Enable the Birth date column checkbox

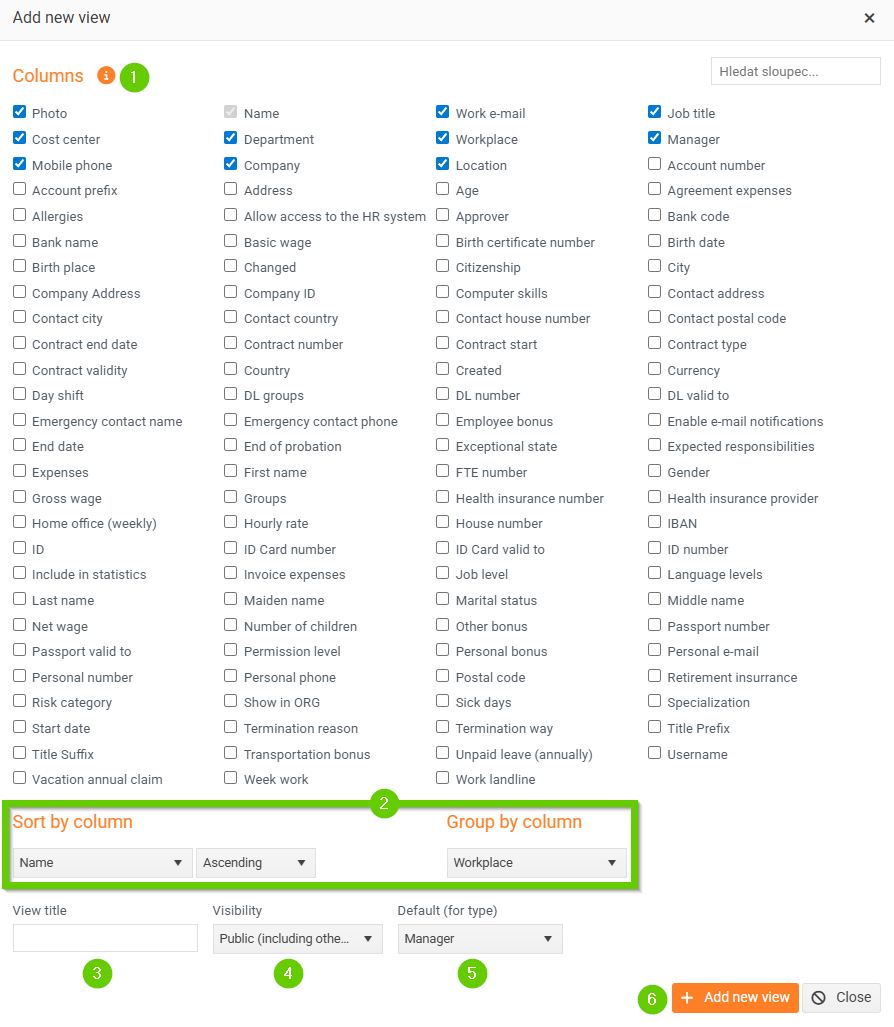(x=655, y=241)
